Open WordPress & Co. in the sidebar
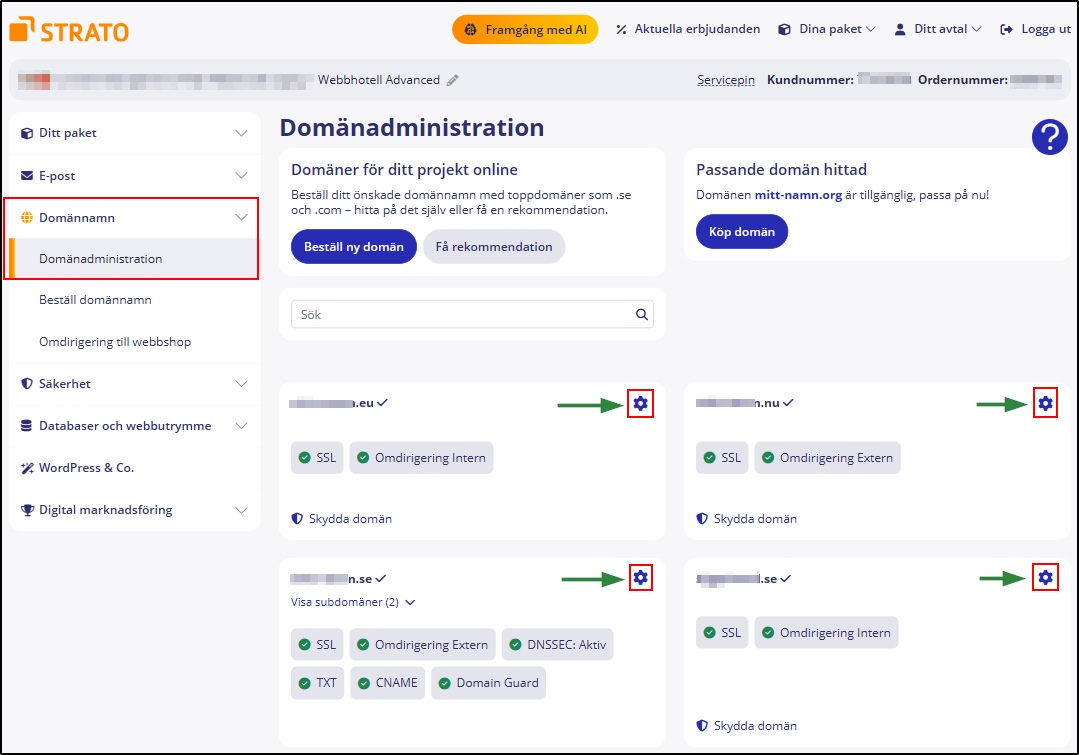 (x=86, y=468)
